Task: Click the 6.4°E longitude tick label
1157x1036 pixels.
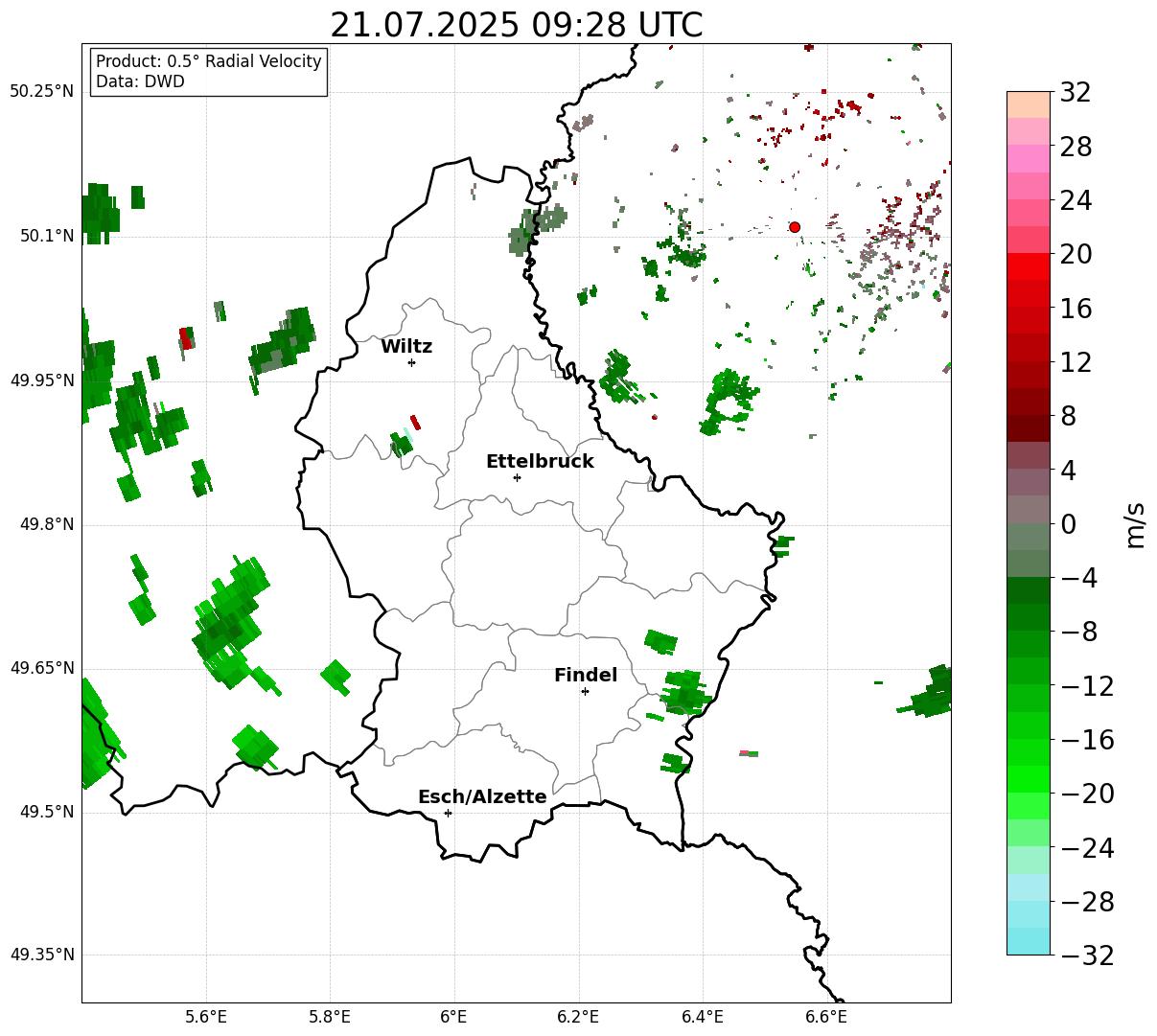Action: click(703, 1017)
